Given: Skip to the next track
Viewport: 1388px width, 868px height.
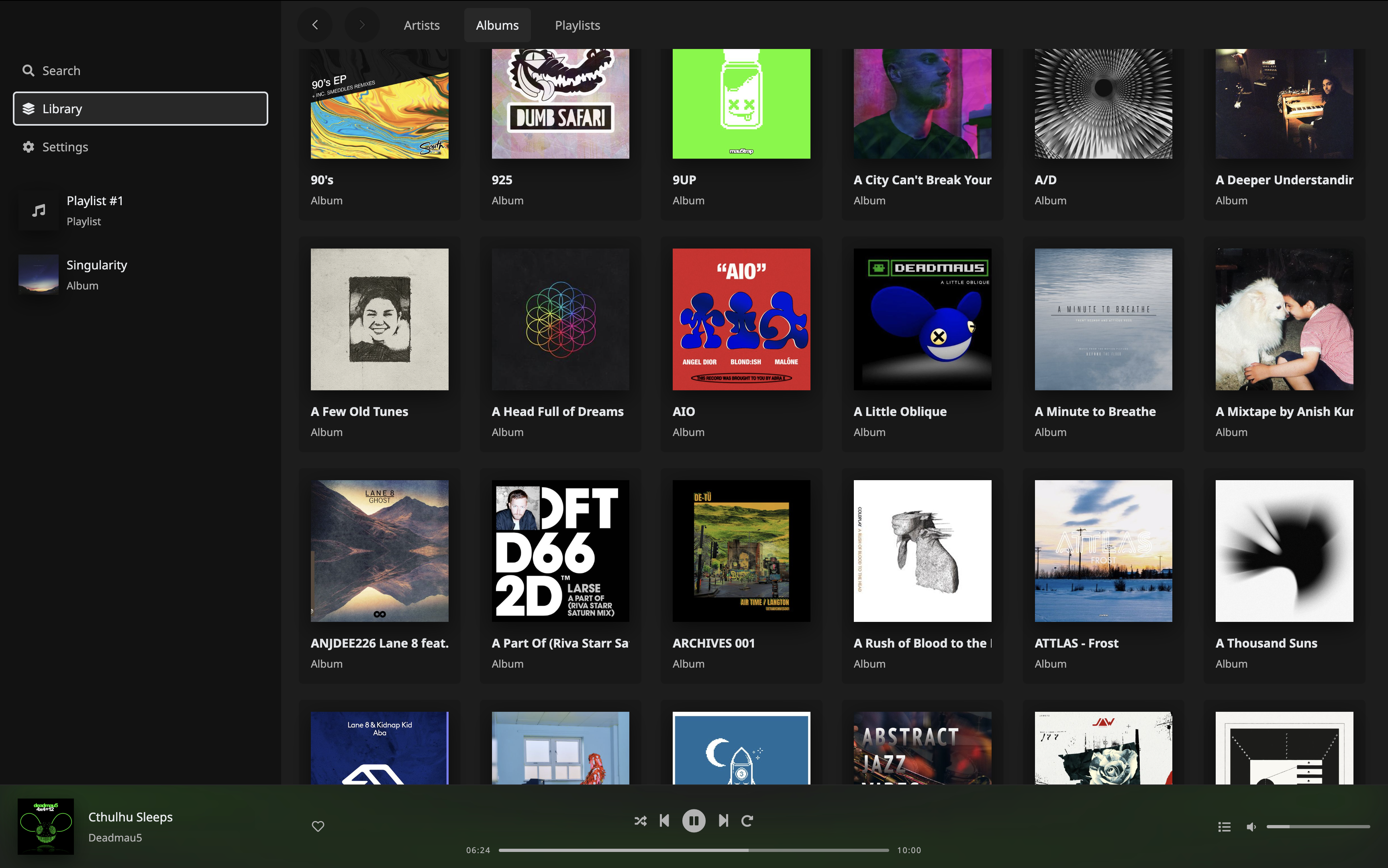Looking at the screenshot, I should pyautogui.click(x=724, y=820).
